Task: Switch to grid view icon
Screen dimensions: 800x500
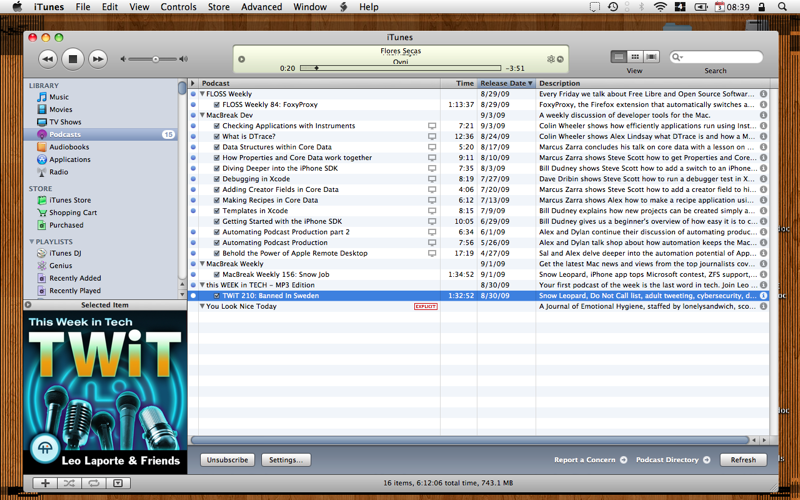Action: click(x=635, y=57)
